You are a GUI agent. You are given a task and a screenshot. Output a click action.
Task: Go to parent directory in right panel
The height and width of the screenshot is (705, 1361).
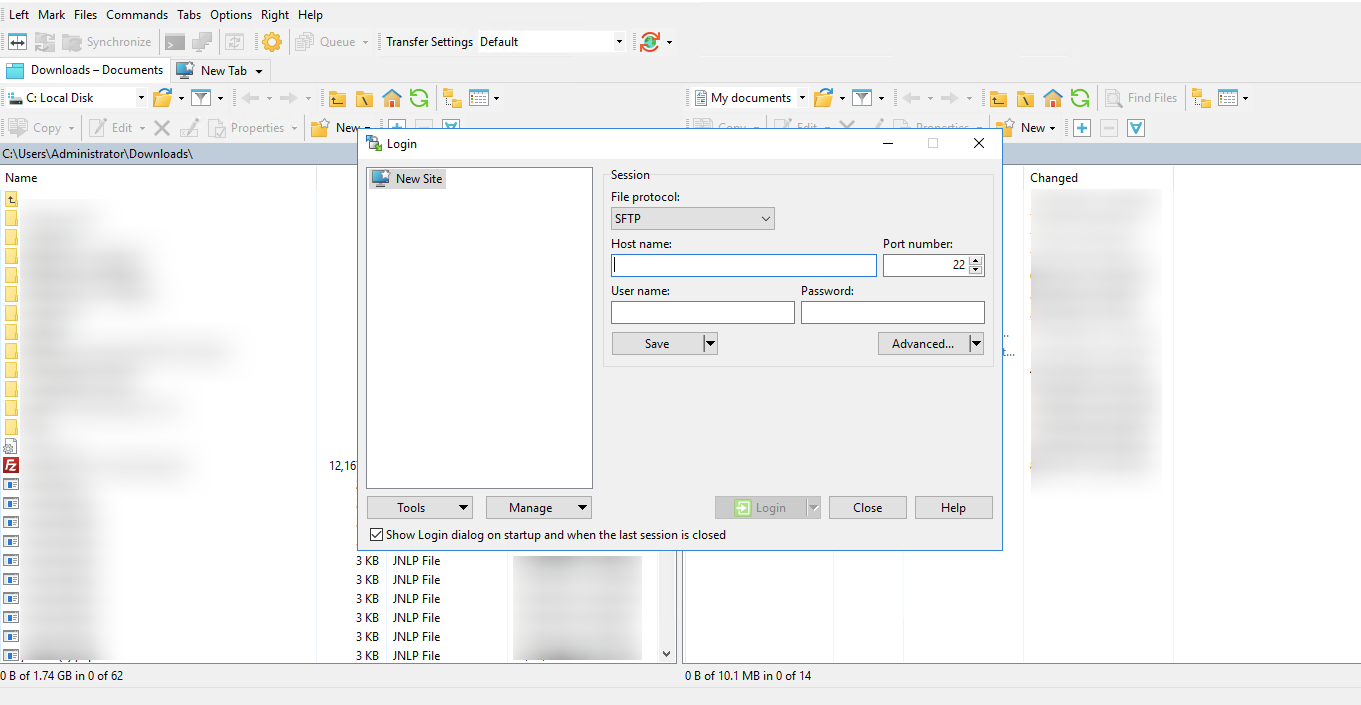pyautogui.click(x=998, y=98)
